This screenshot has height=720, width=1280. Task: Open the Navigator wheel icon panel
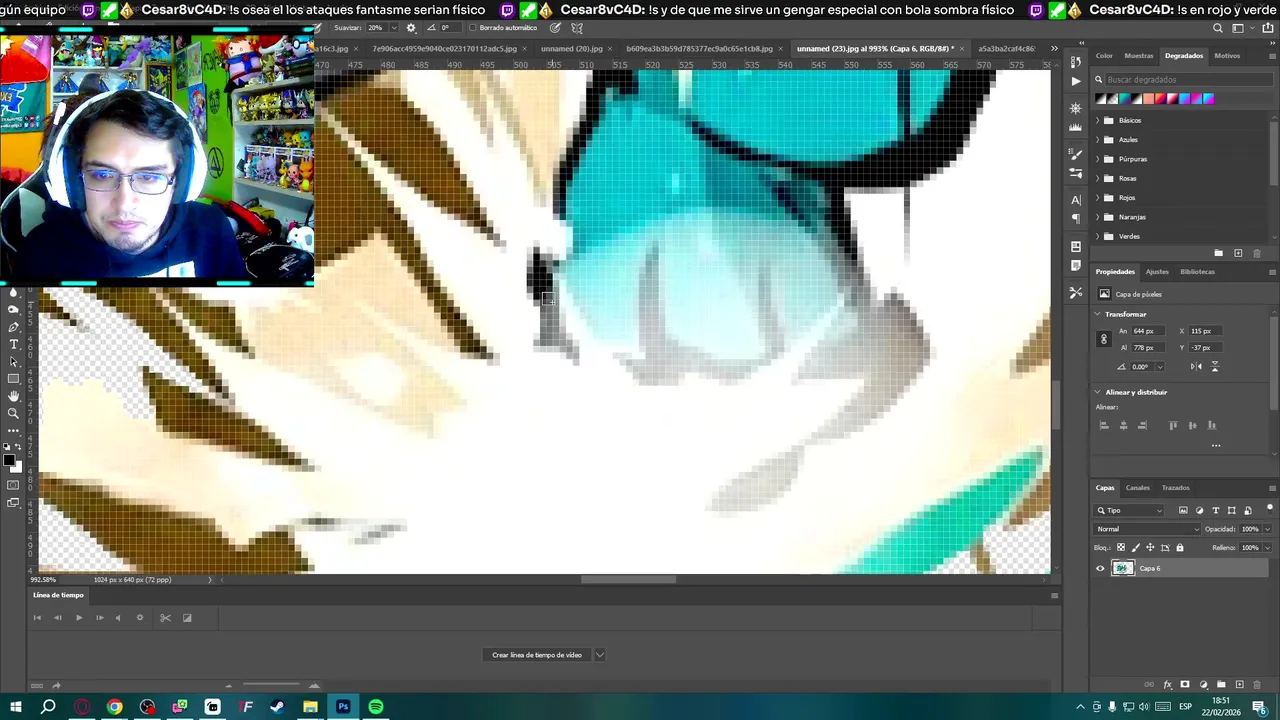click(1075, 108)
